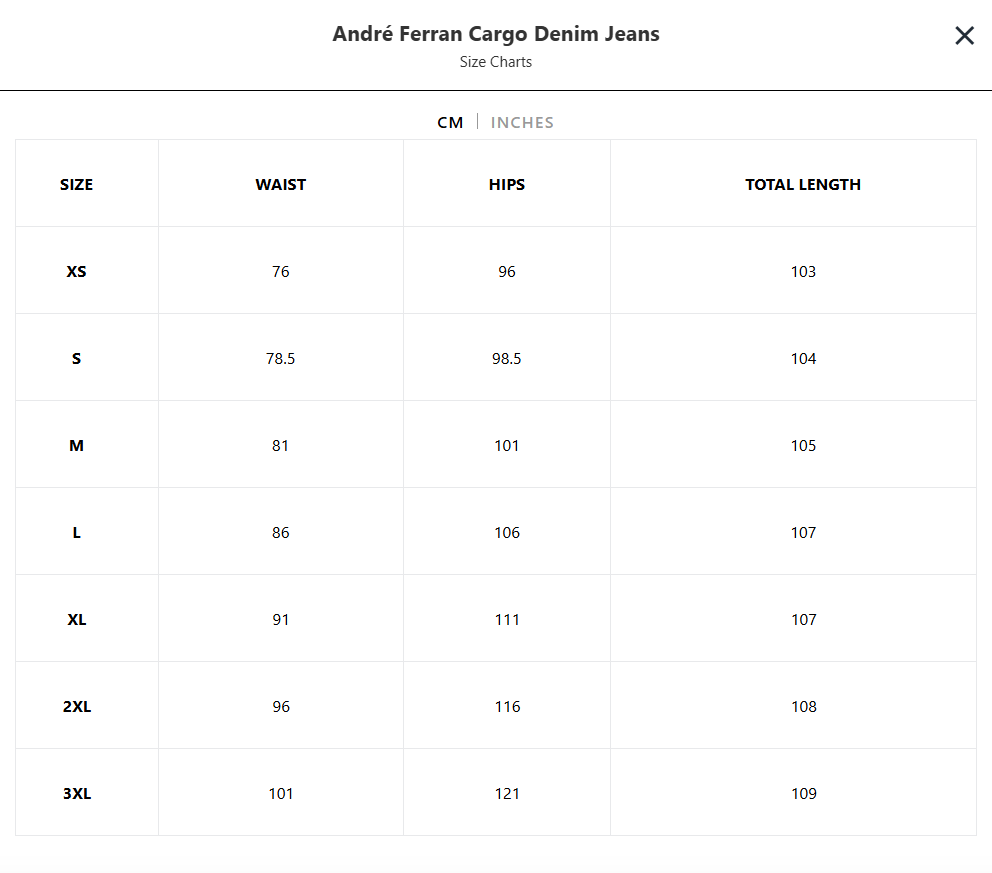
Task: Click the André Ferran Cargo Denim Jeans title
Action: (x=496, y=34)
